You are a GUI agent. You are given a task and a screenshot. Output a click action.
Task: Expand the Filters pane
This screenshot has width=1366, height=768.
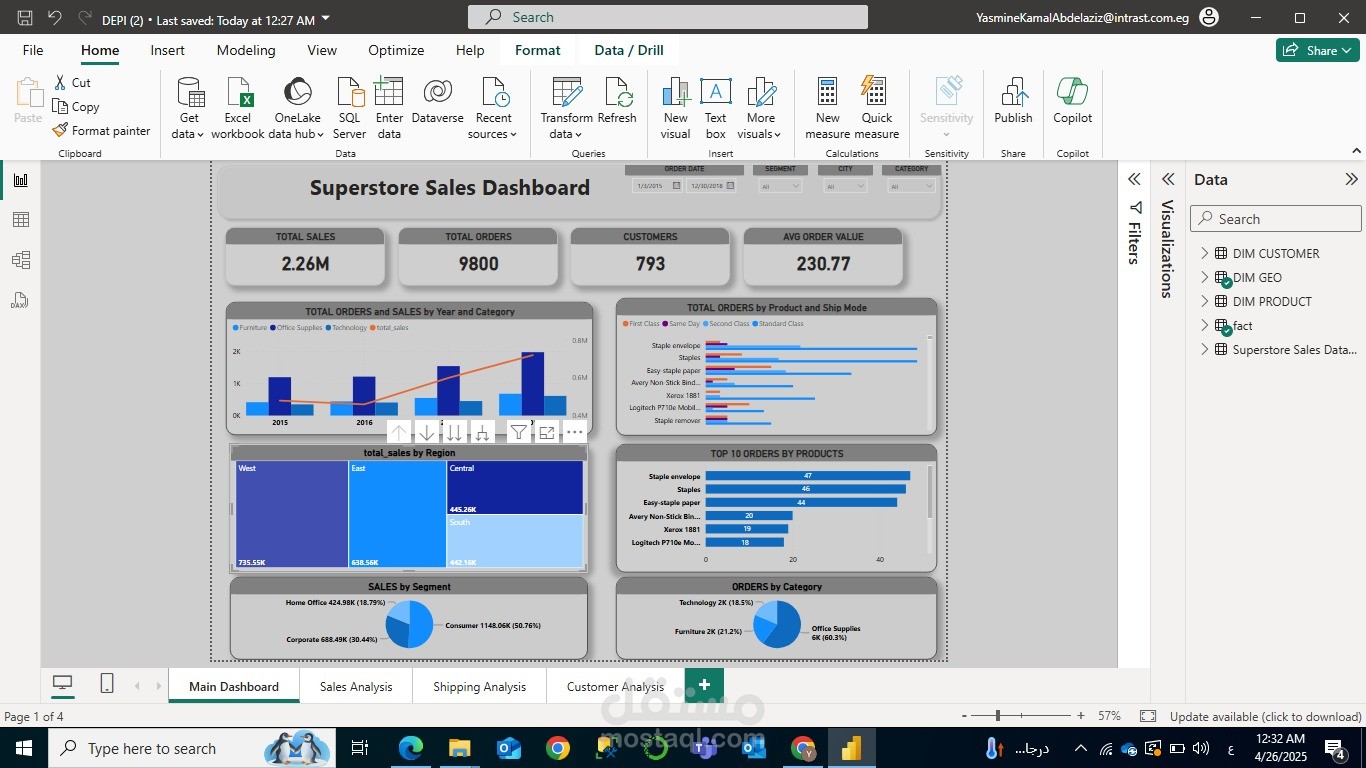[1134, 179]
